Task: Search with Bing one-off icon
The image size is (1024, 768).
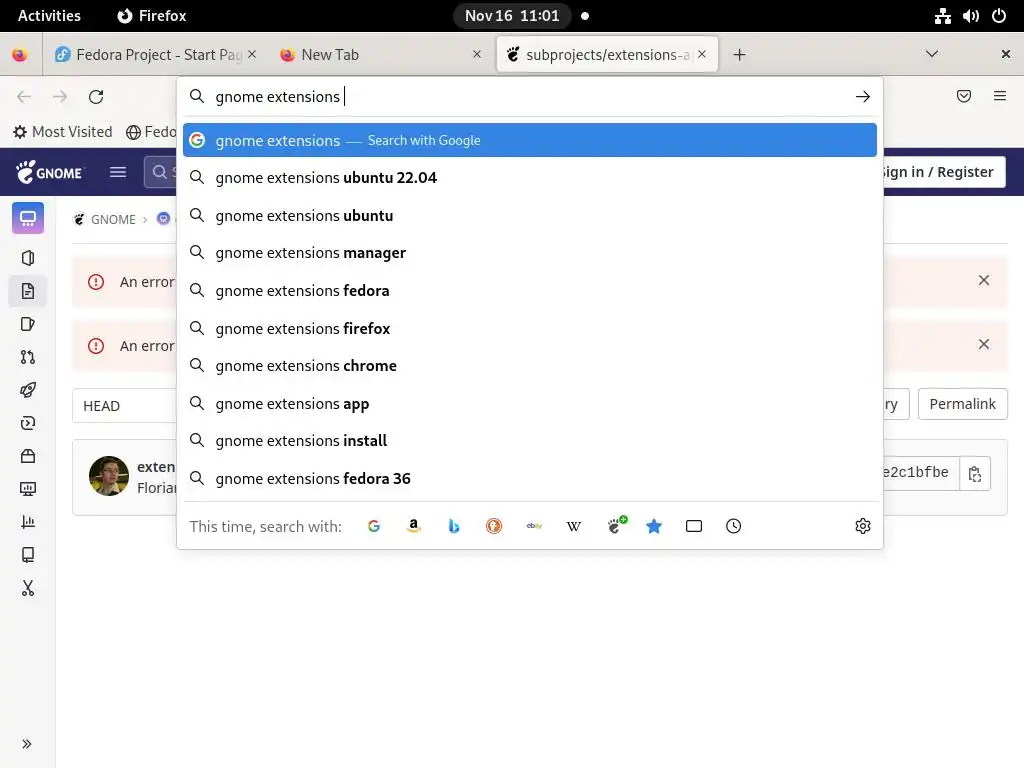Action: [454, 526]
